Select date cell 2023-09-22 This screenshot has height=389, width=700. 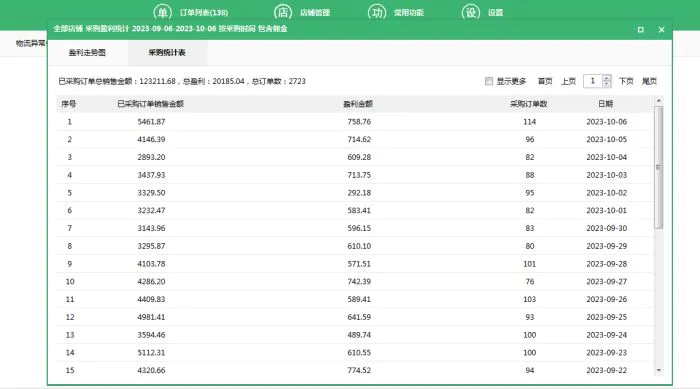point(607,370)
